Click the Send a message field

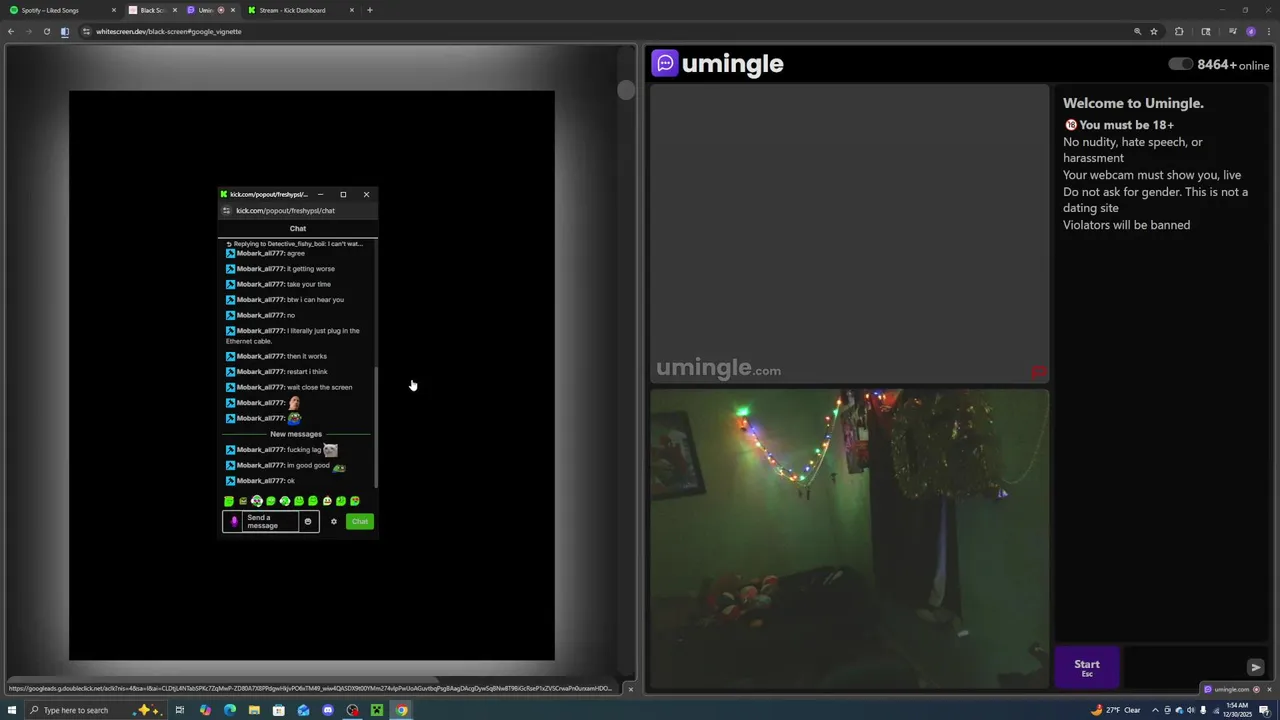point(270,522)
